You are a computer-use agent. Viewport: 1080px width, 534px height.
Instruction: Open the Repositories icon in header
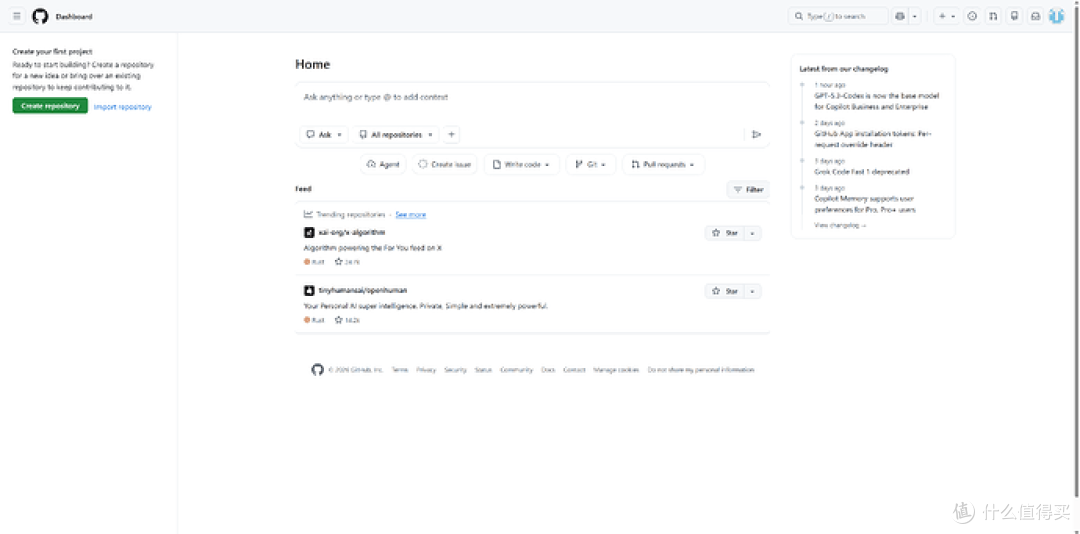point(1014,16)
